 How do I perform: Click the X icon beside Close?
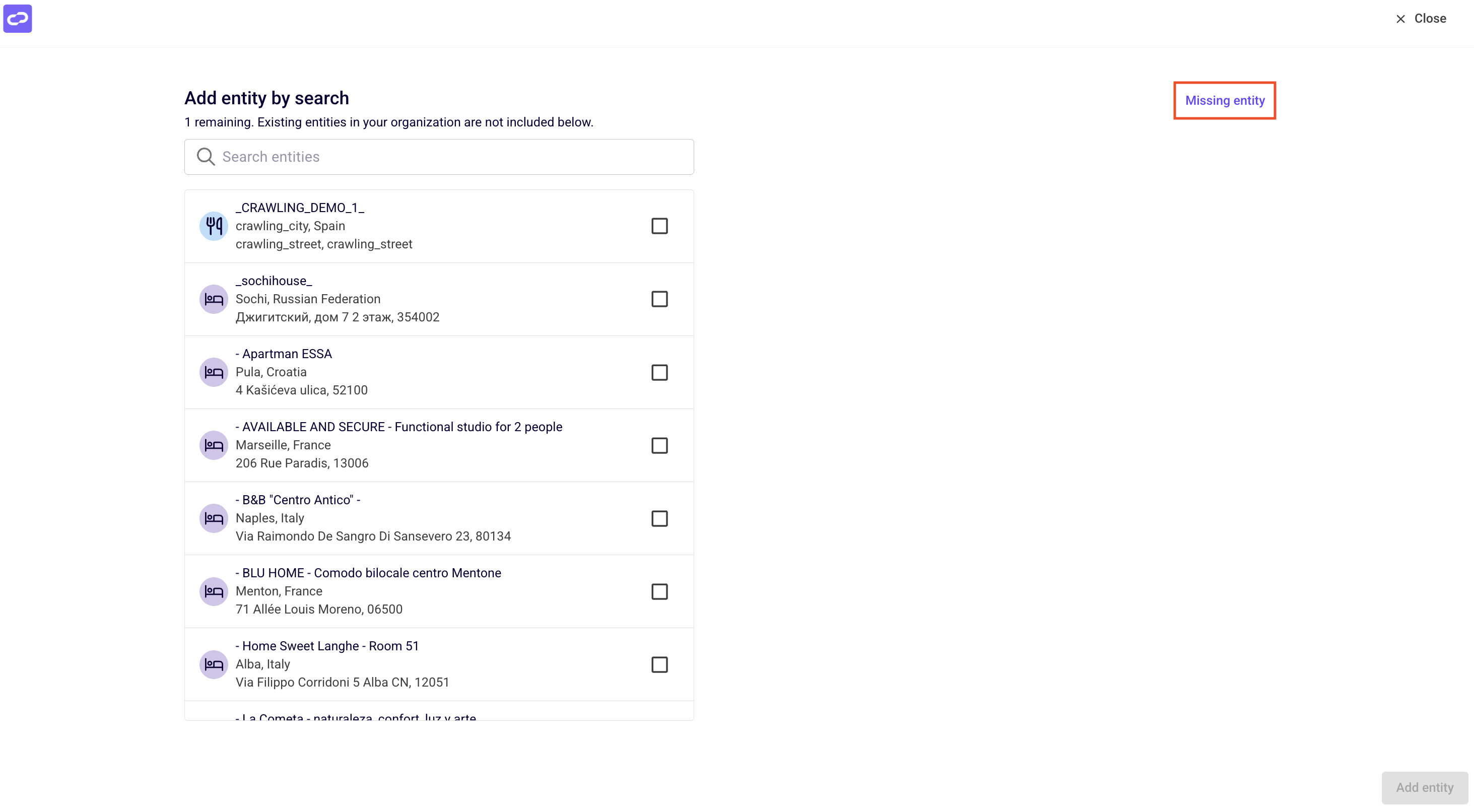[1400, 19]
